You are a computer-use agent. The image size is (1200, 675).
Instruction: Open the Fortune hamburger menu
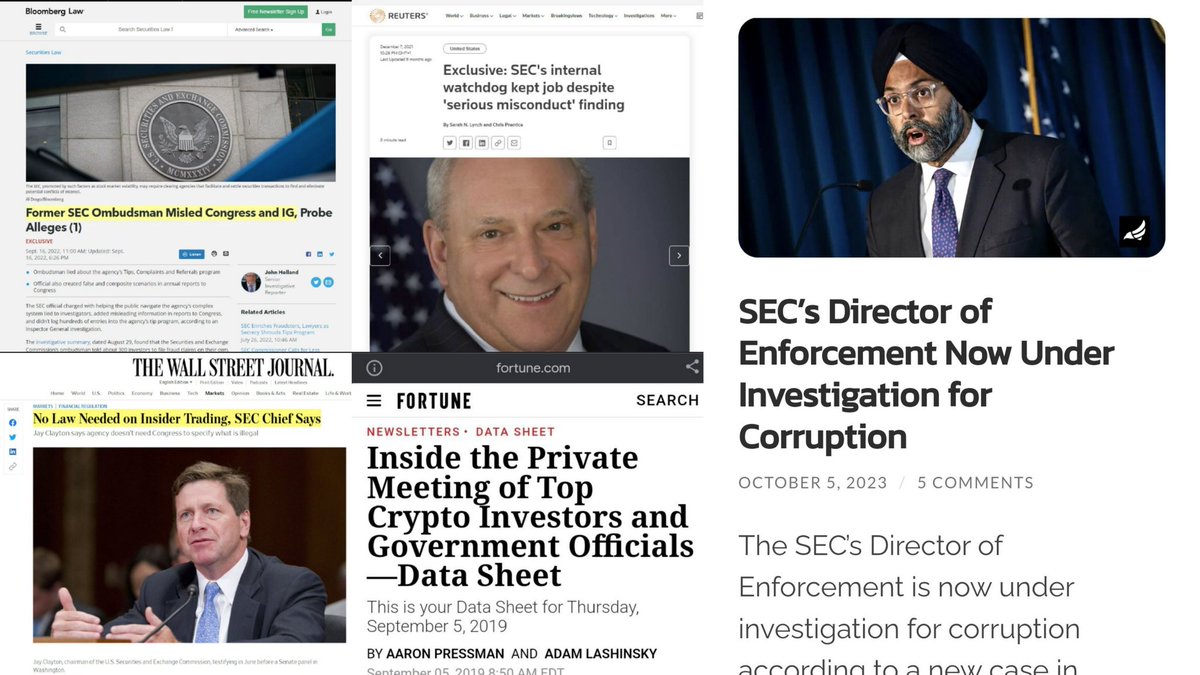374,401
